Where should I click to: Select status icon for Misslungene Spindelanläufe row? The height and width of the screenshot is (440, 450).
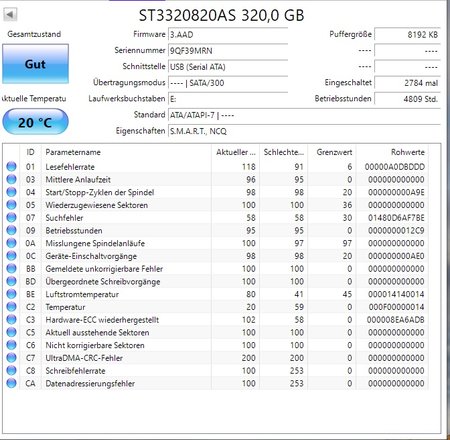[x=11, y=243]
